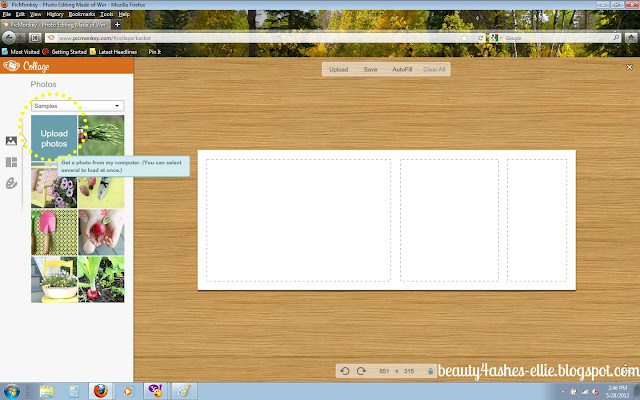The height and width of the screenshot is (400, 640).
Task: Select the garden shears on yellow photo
Action: tap(101, 192)
